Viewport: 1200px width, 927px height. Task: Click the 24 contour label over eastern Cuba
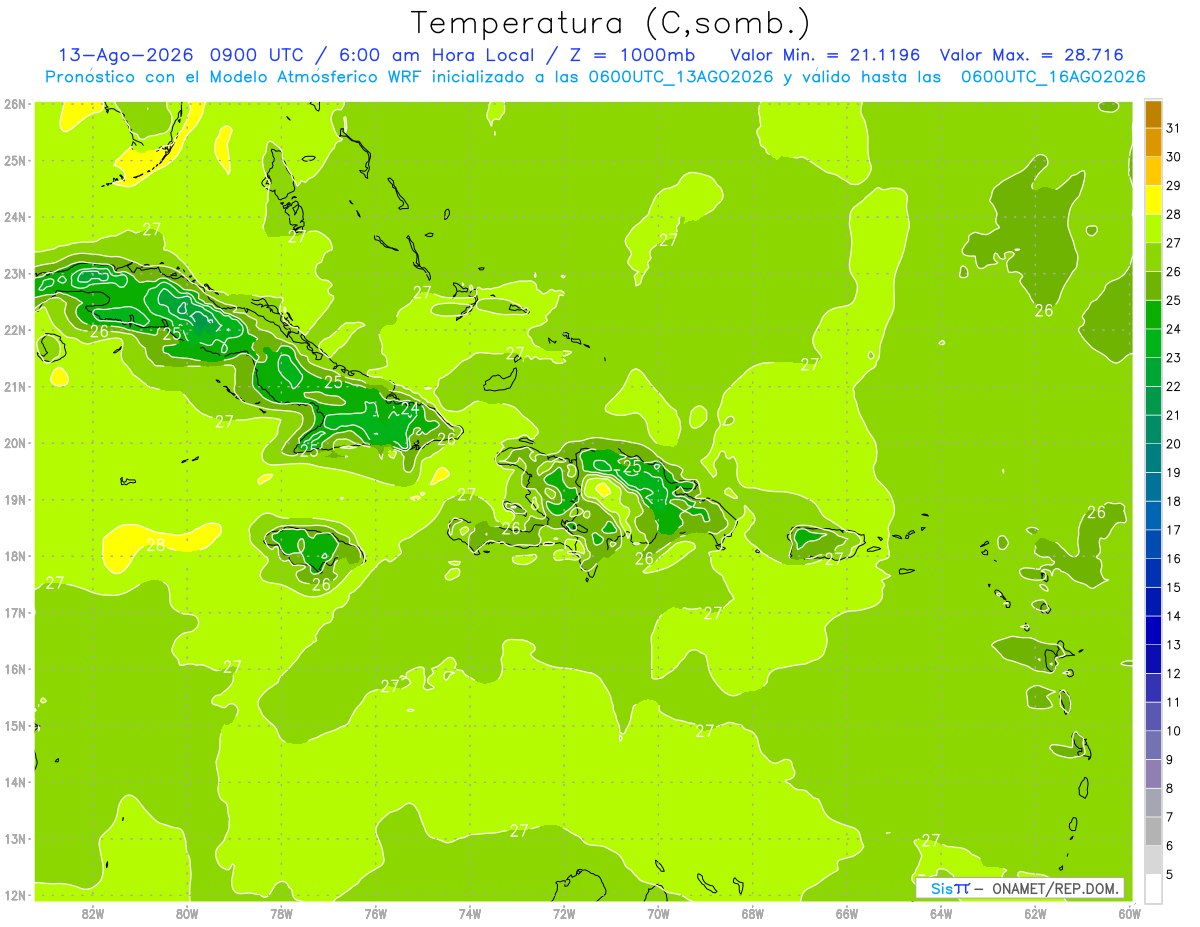click(410, 408)
